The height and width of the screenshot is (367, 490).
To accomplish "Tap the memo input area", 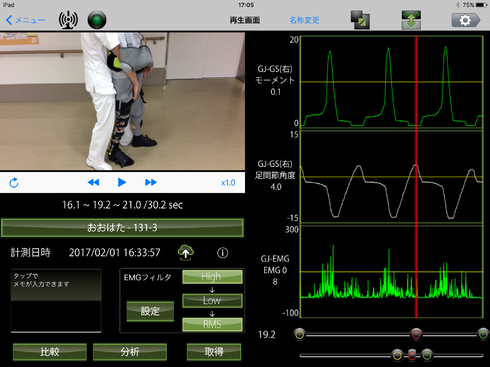I will pyautogui.click(x=56, y=301).
